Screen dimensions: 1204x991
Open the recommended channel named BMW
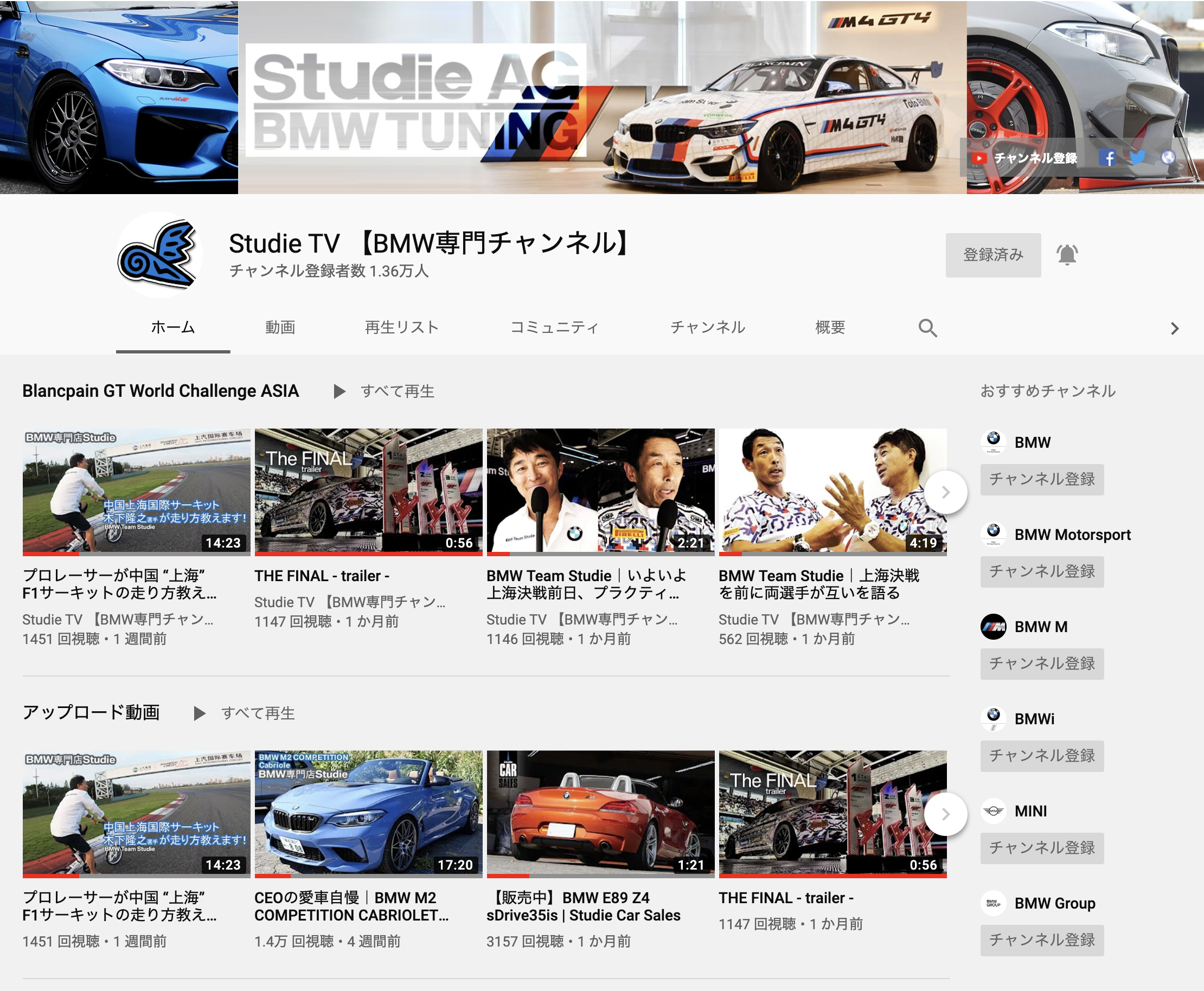[1033, 442]
